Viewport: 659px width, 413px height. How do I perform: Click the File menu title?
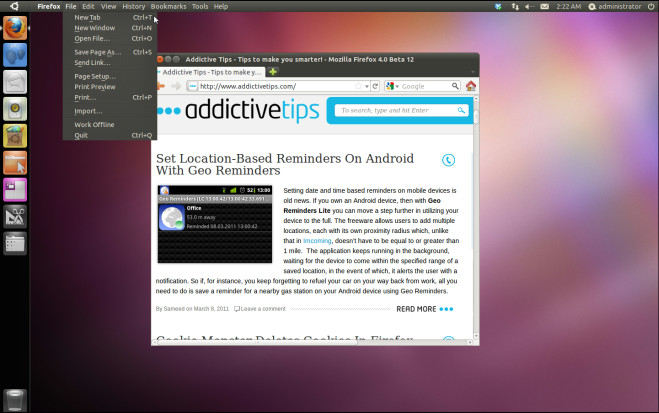click(x=71, y=6)
